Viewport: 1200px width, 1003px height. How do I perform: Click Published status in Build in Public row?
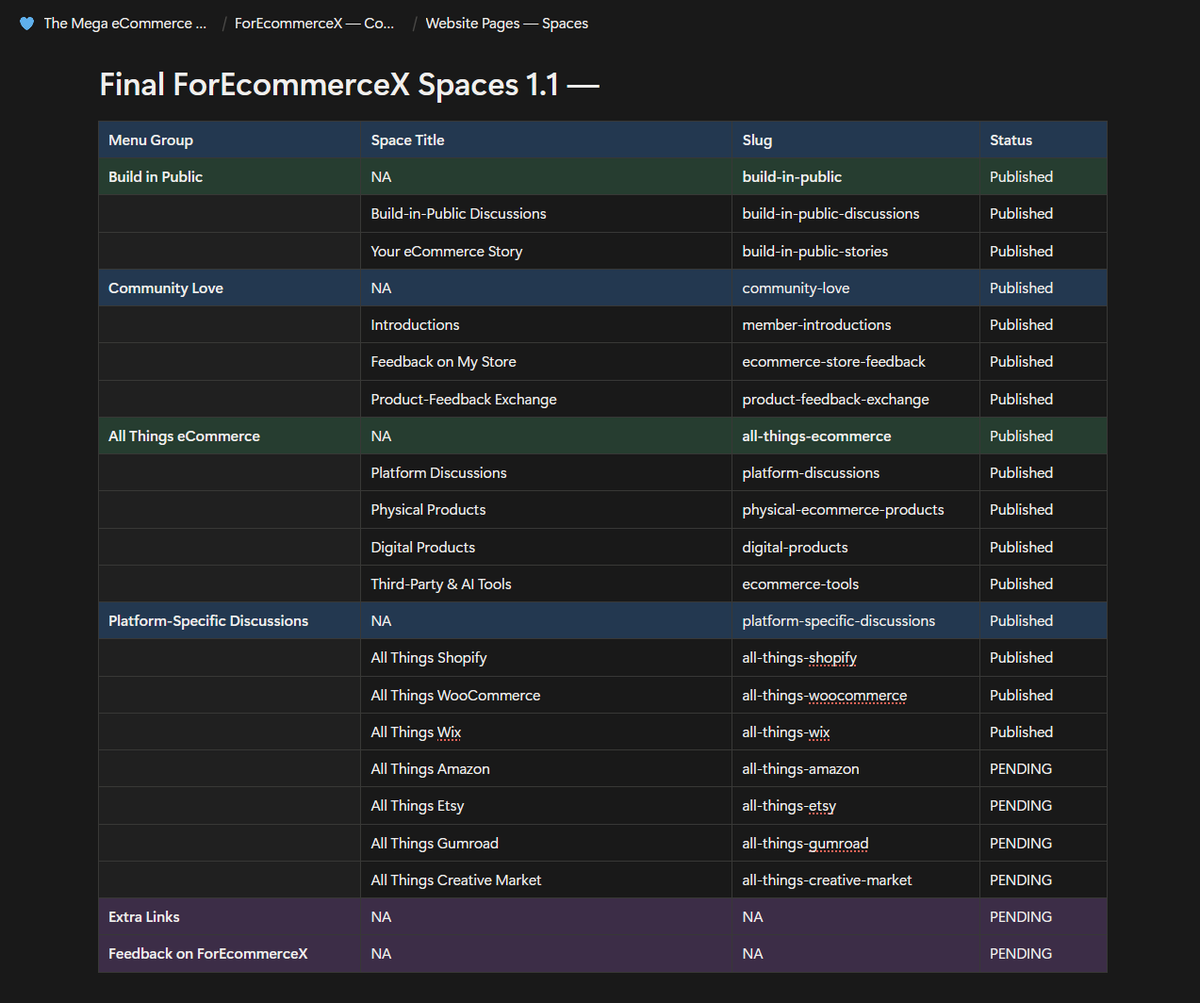1043,177
